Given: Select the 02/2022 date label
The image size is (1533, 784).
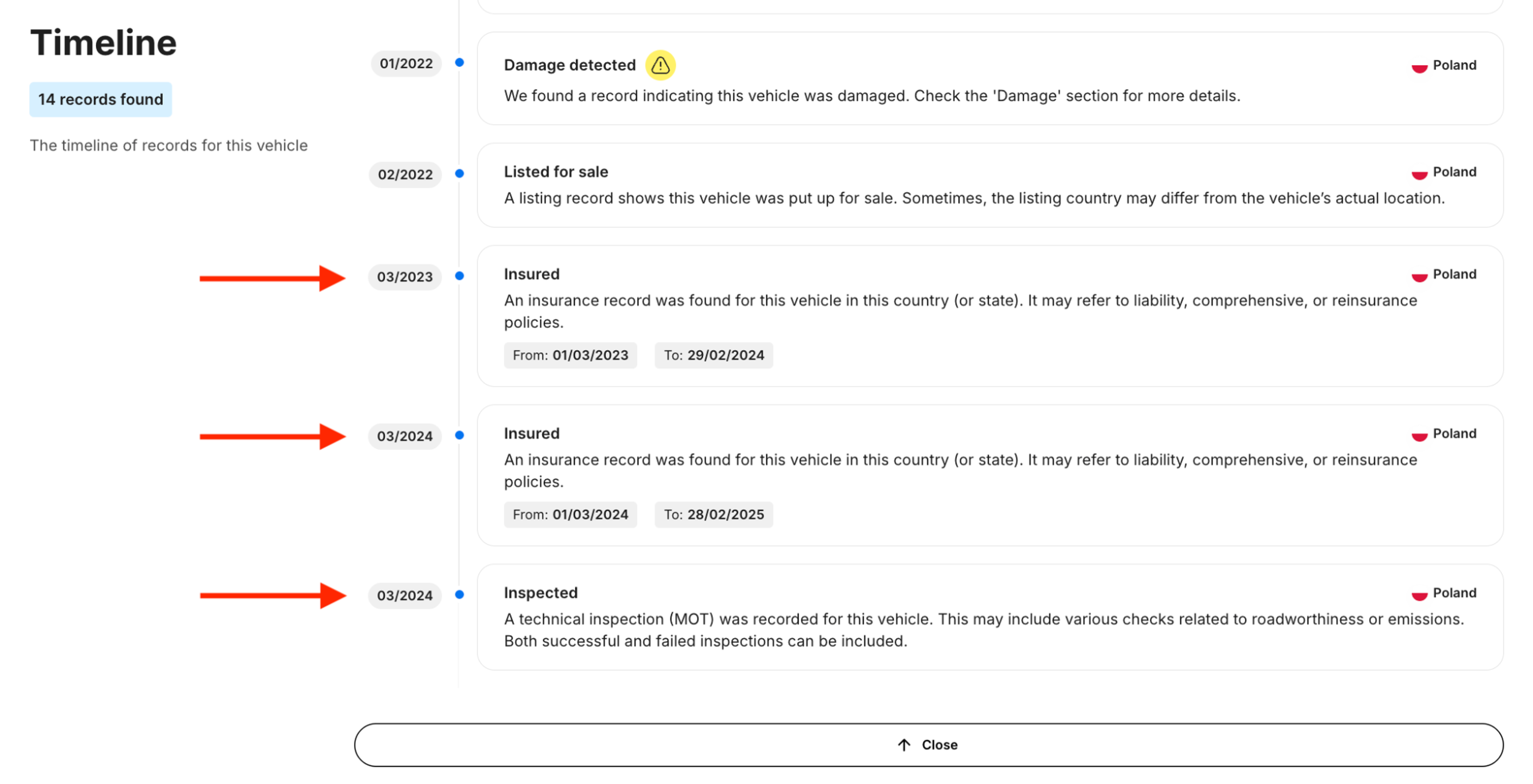Looking at the screenshot, I should [x=405, y=174].
